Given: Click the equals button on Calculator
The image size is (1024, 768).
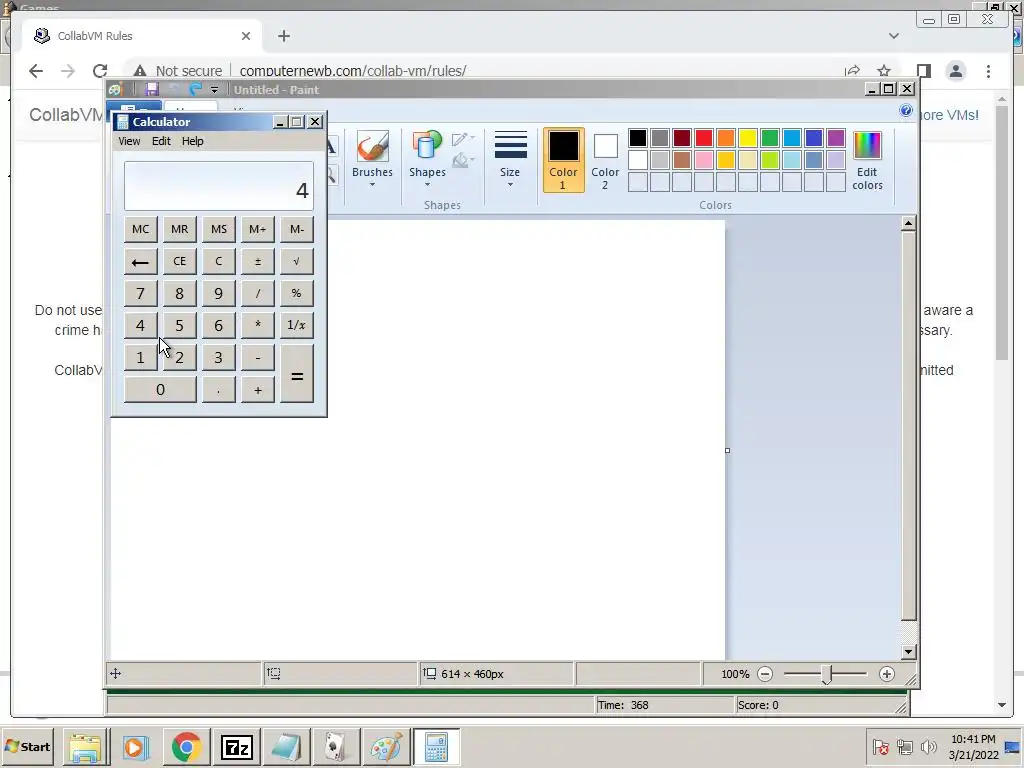Looking at the screenshot, I should click(x=297, y=374).
